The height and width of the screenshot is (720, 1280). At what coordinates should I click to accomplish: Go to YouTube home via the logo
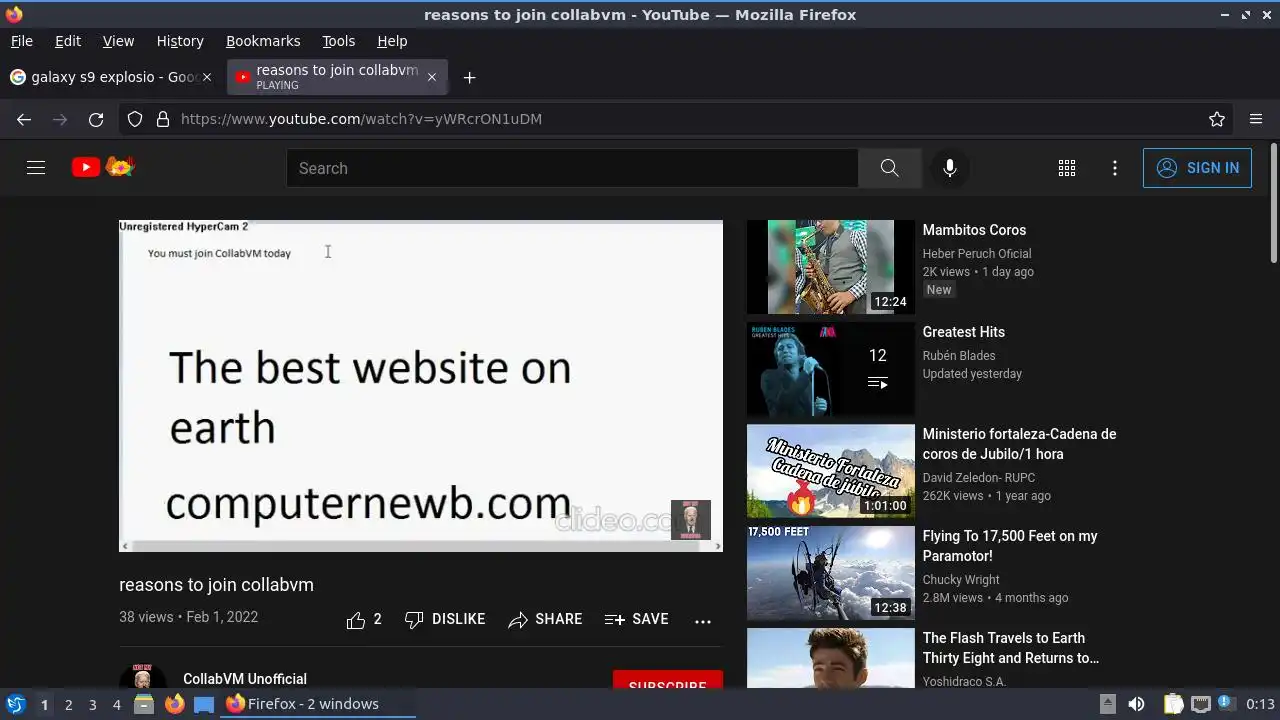[103, 167]
